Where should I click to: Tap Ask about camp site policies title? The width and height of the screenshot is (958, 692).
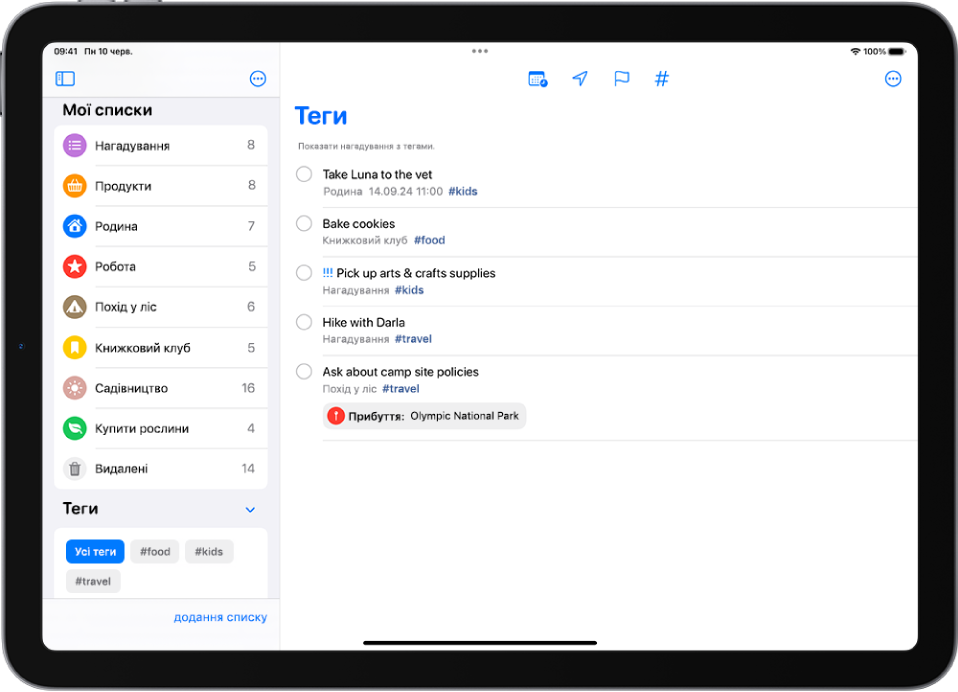[400, 372]
